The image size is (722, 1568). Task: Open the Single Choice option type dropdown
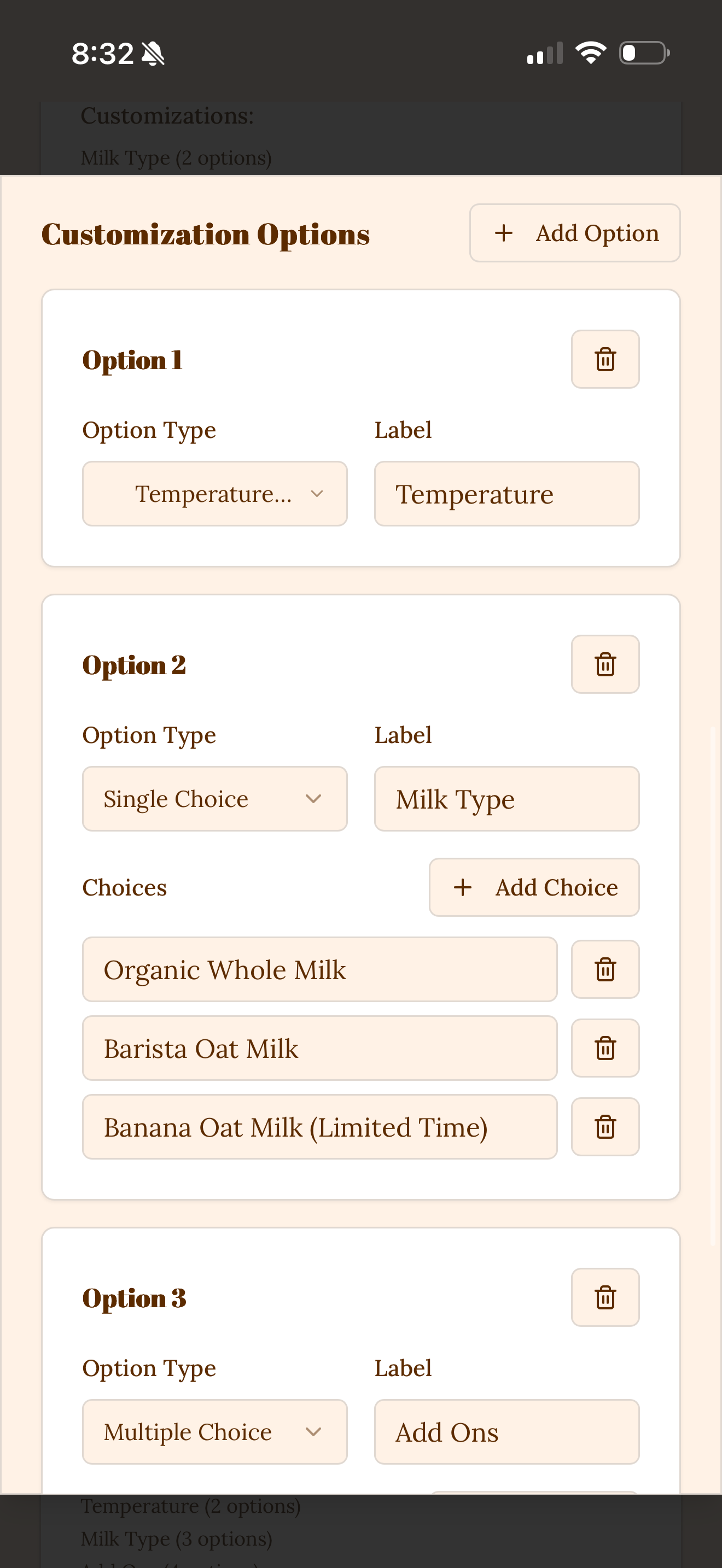(214, 799)
